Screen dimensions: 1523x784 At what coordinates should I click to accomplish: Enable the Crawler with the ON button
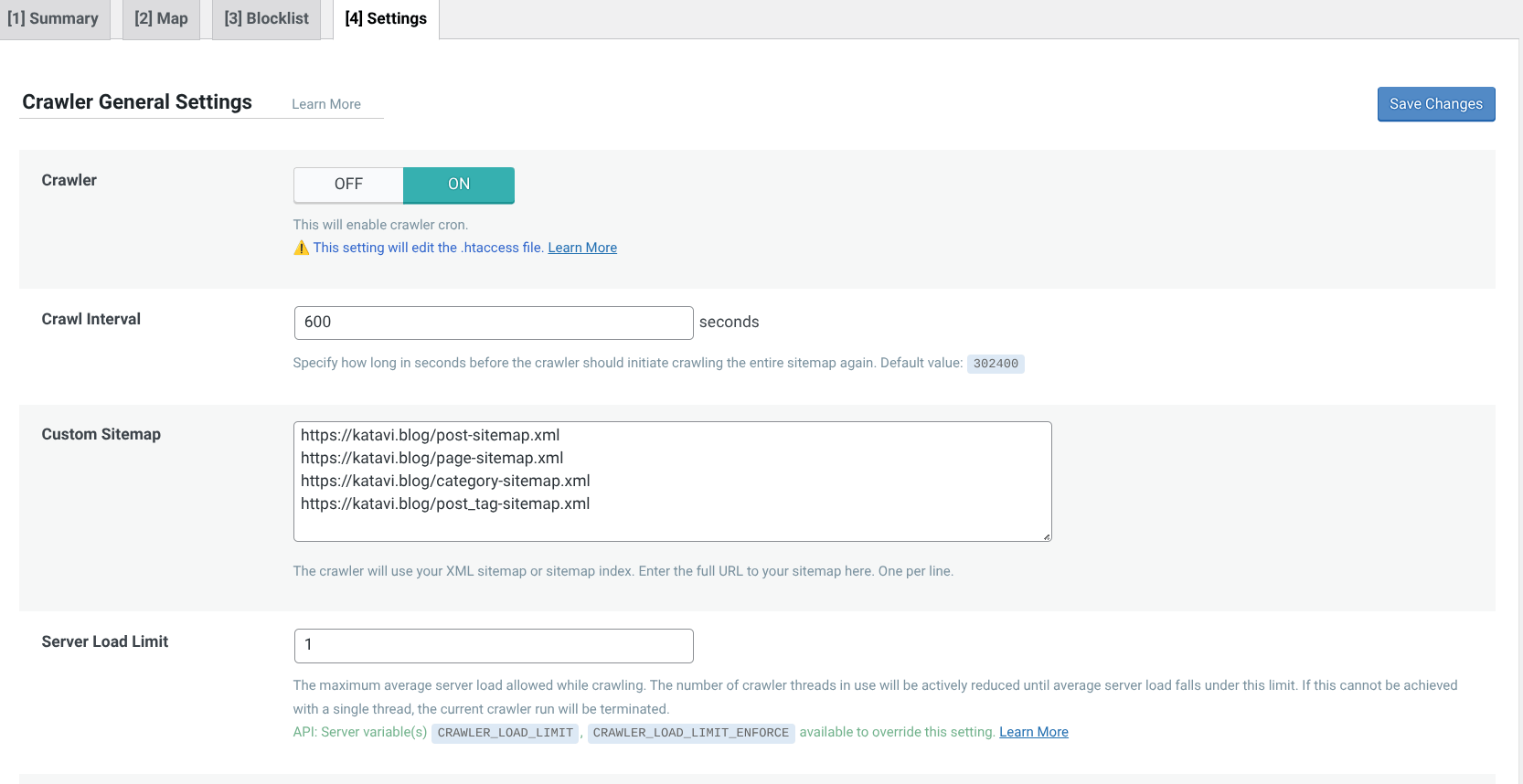[x=458, y=185]
